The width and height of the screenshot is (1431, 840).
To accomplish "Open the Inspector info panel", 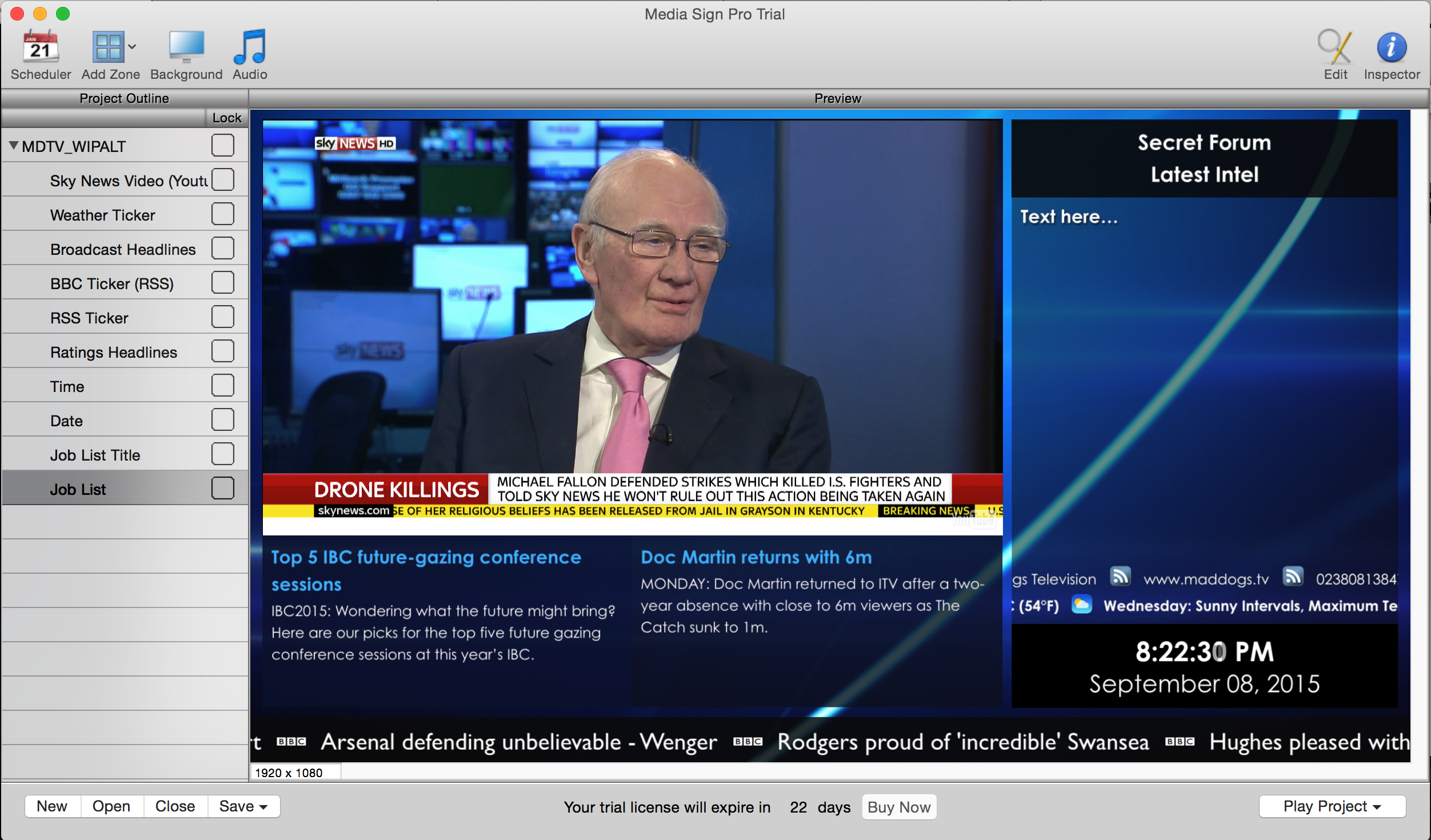I will click(x=1392, y=55).
